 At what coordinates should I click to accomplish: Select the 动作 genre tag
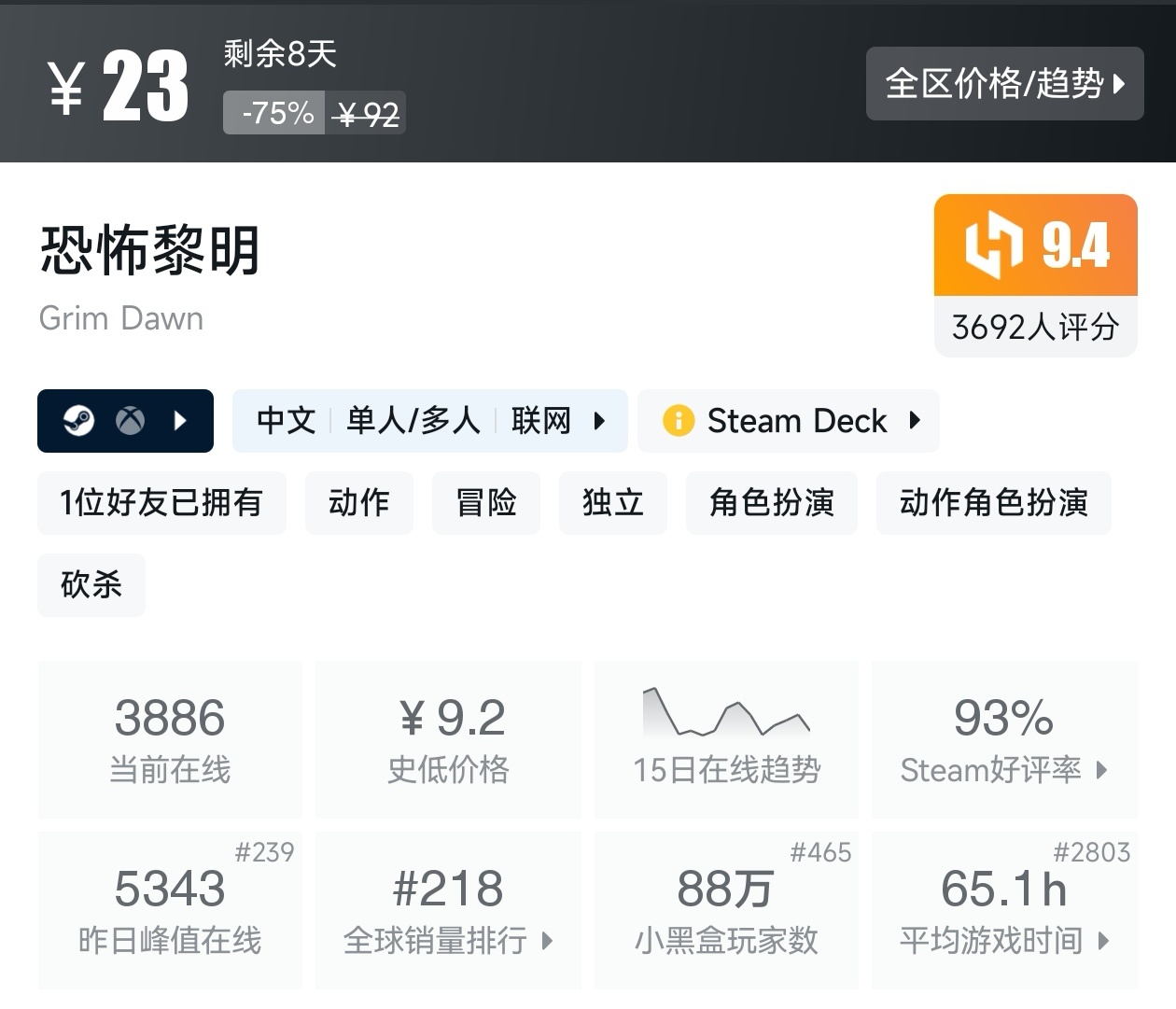point(359,503)
